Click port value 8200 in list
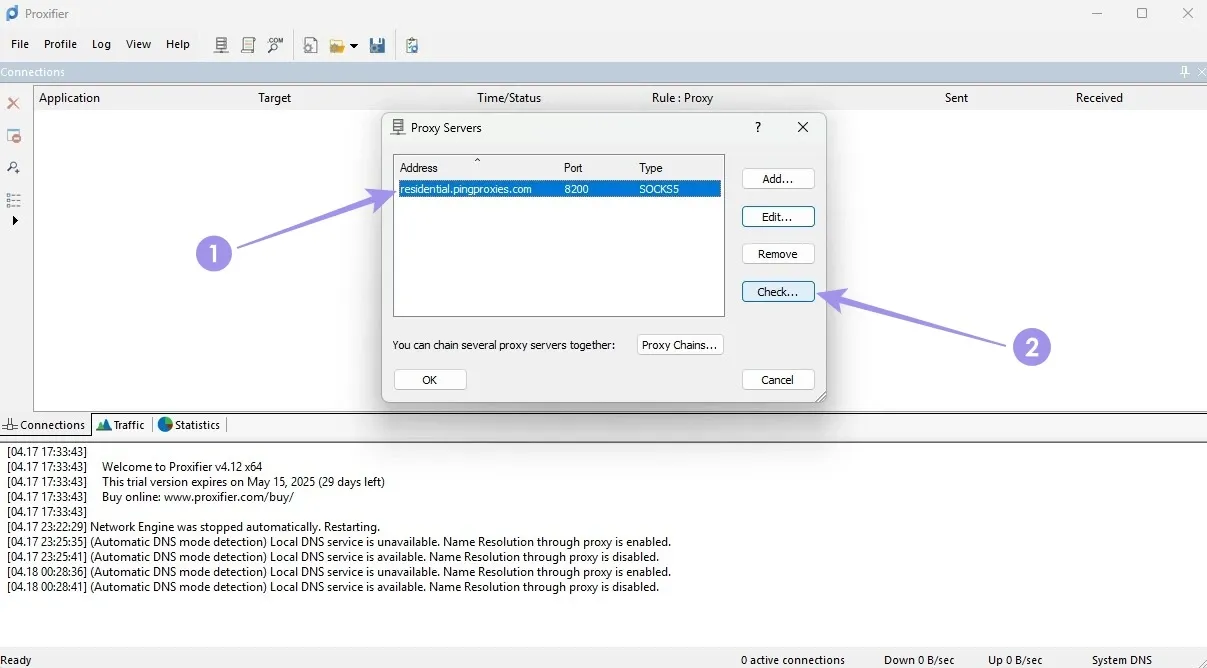This screenshot has width=1207, height=668. (x=576, y=189)
